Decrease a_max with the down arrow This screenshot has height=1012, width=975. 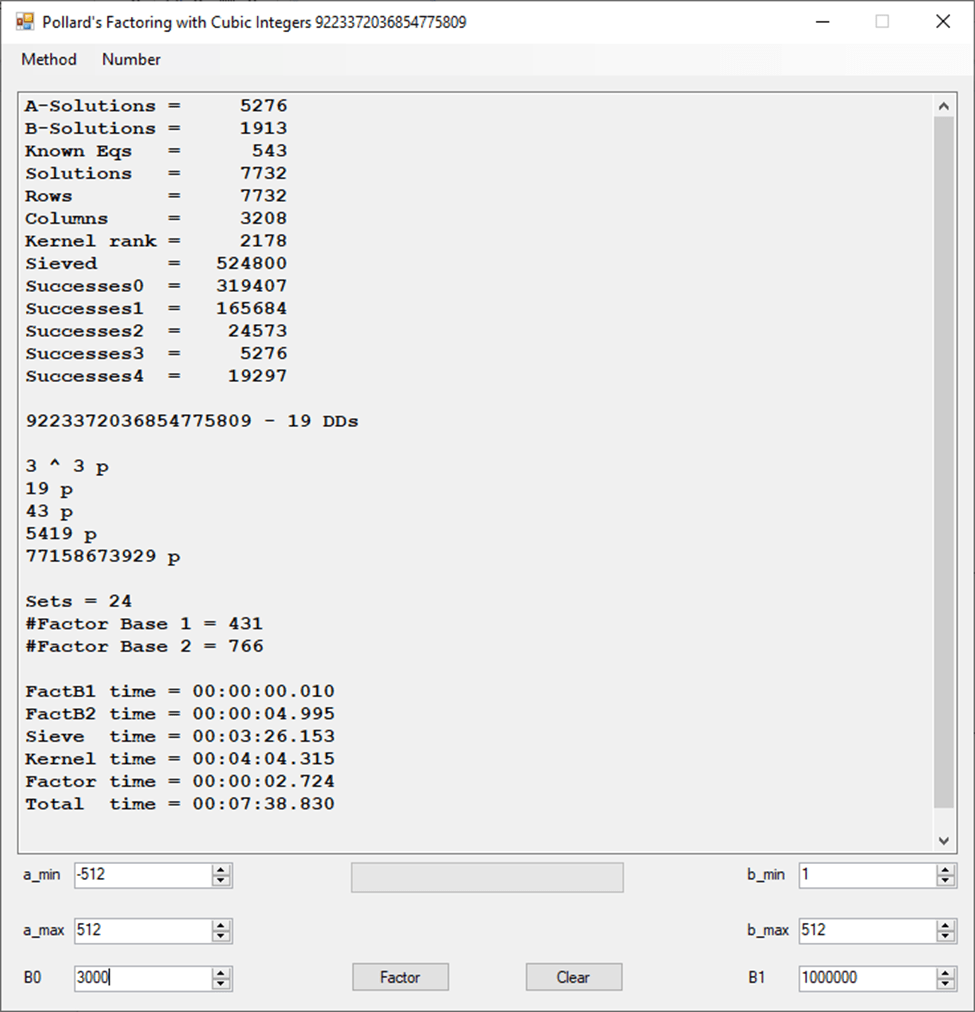[221, 936]
